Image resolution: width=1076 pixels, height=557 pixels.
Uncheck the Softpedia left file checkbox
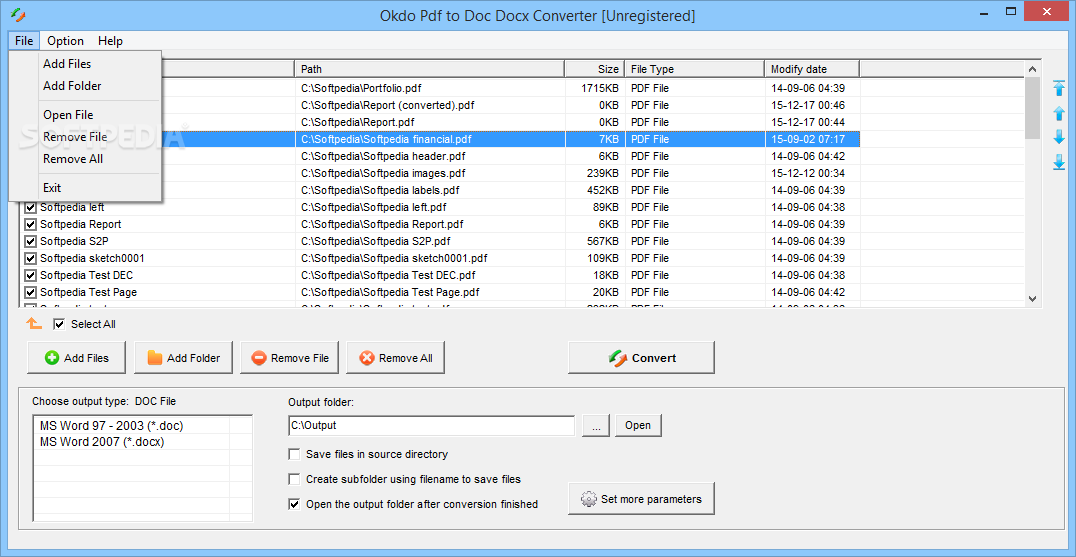click(x=30, y=206)
